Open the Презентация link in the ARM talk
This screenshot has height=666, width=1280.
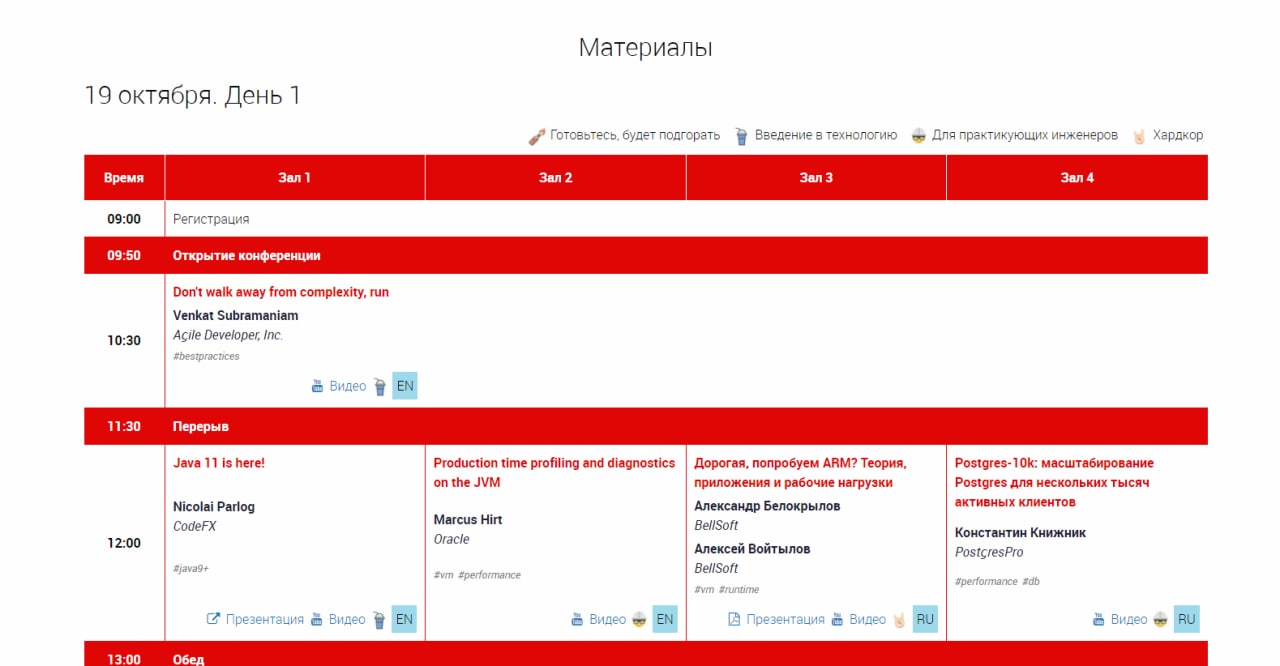[786, 619]
